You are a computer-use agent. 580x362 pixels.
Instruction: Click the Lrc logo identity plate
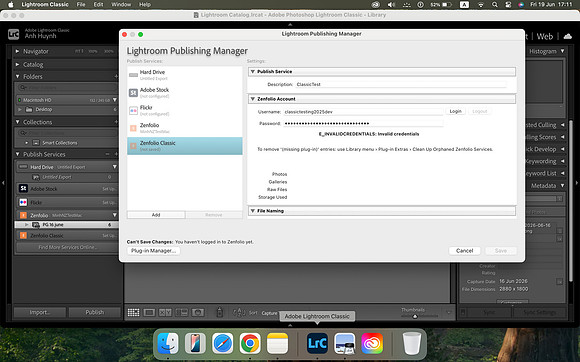[14, 34]
